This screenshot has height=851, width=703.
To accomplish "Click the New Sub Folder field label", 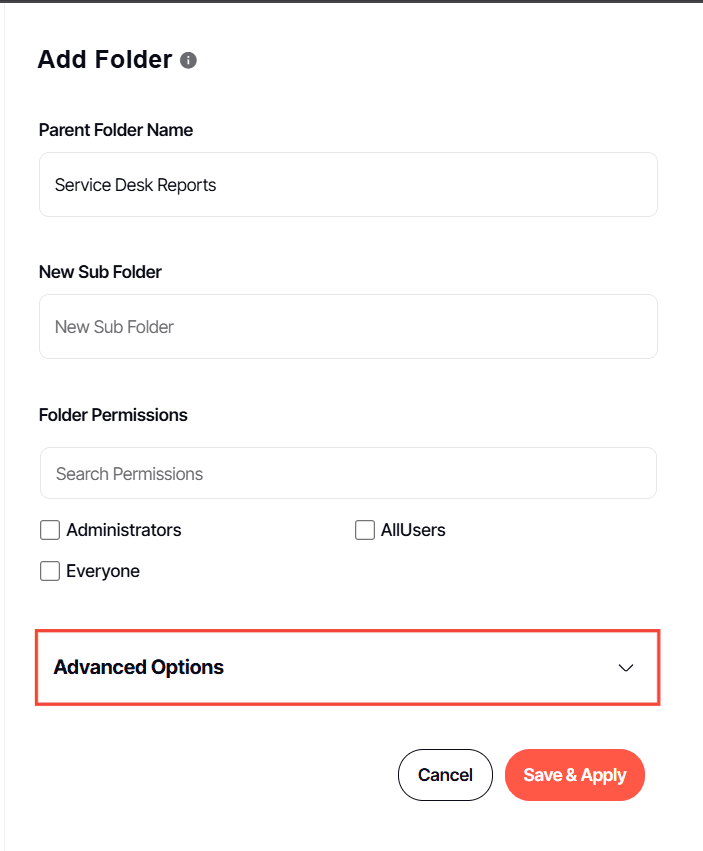I will pyautogui.click(x=100, y=272).
